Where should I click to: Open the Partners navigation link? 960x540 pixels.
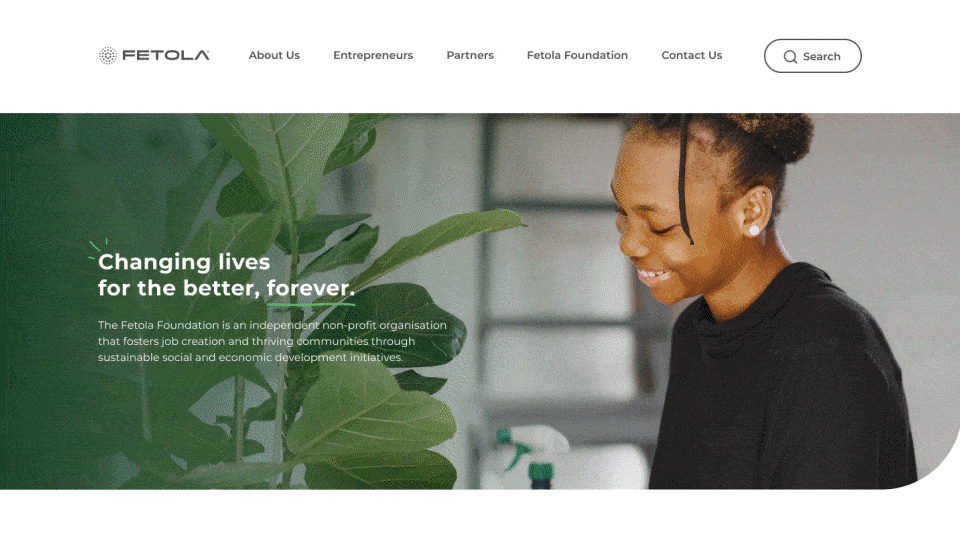coord(470,55)
